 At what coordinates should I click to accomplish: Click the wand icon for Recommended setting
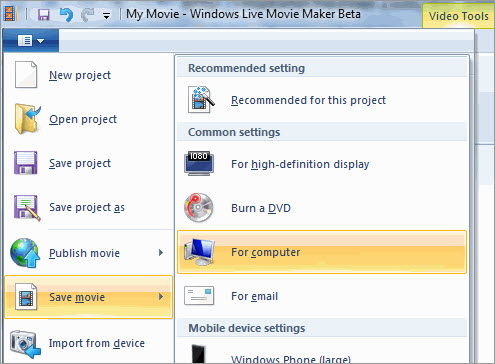click(x=201, y=100)
